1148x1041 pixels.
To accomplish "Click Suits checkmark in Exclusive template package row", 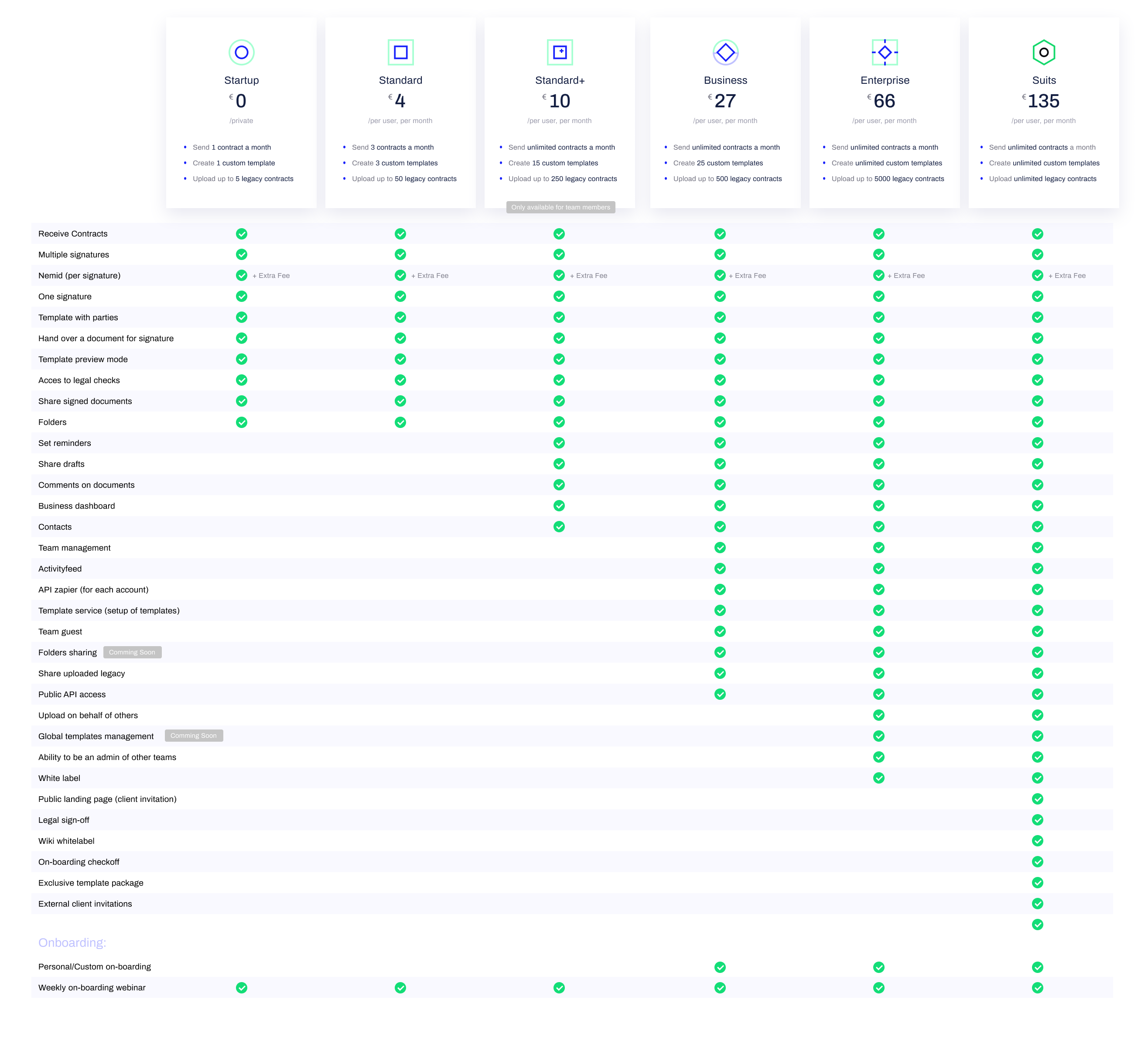I will (x=1038, y=883).
